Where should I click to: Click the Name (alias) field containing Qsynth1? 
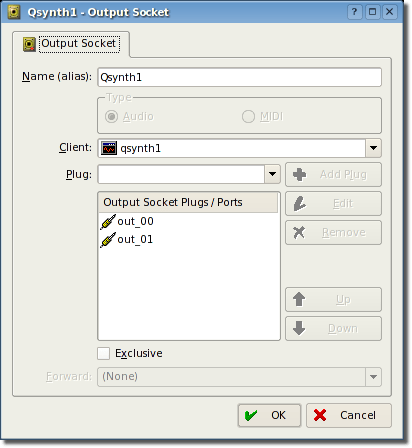[x=239, y=77]
